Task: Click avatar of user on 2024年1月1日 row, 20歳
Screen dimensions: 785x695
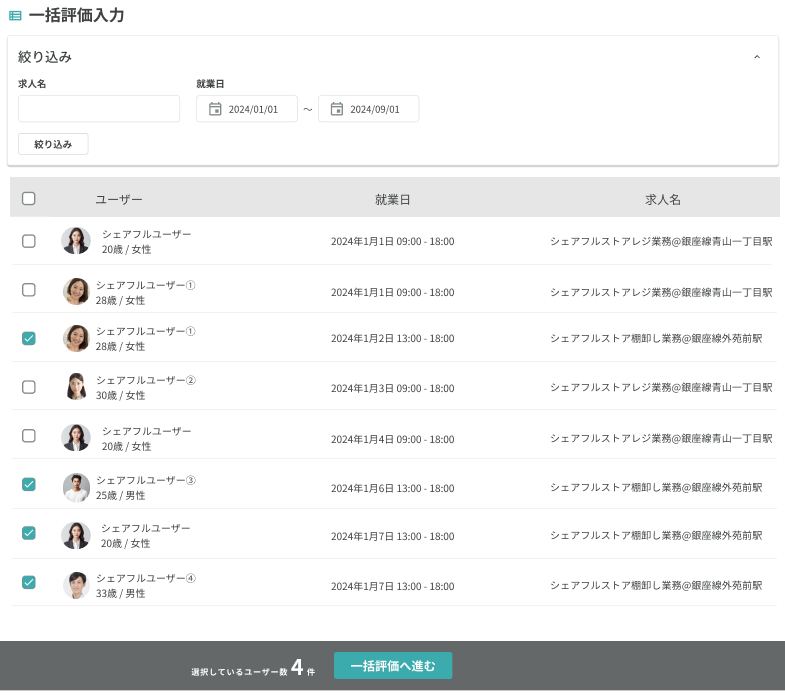Action: click(76, 241)
